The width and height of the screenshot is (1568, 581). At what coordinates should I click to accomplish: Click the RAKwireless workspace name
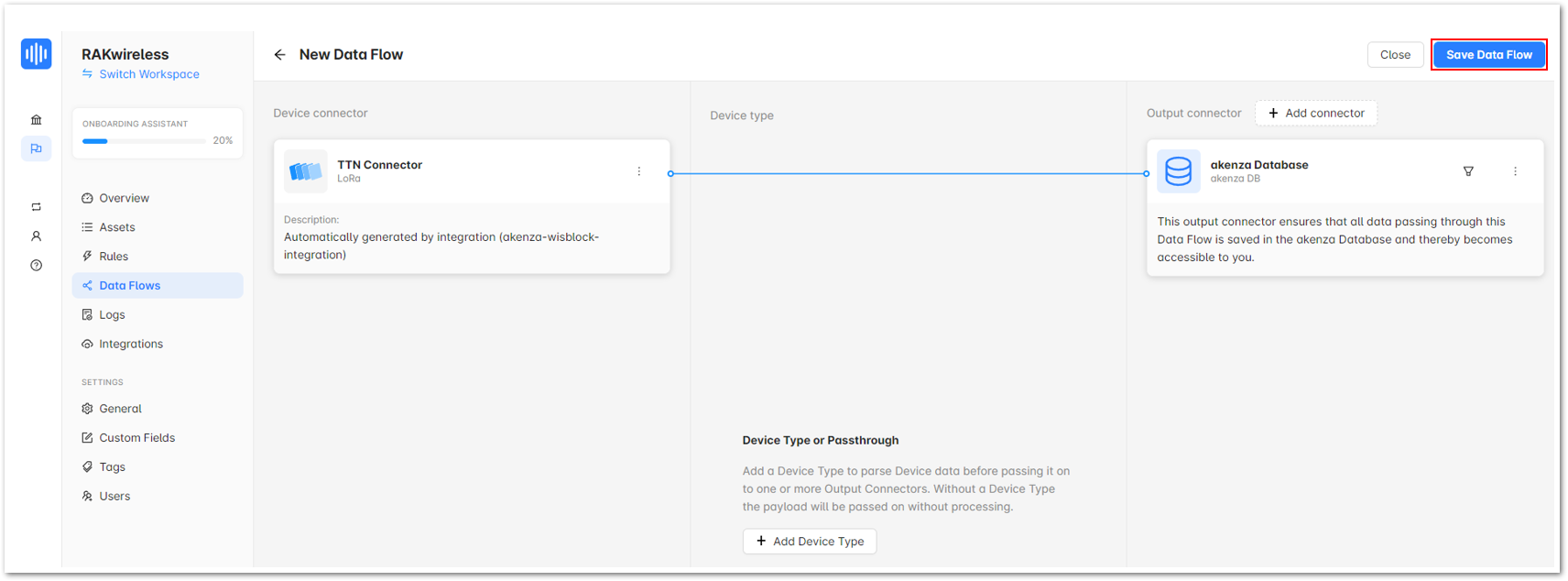click(125, 55)
